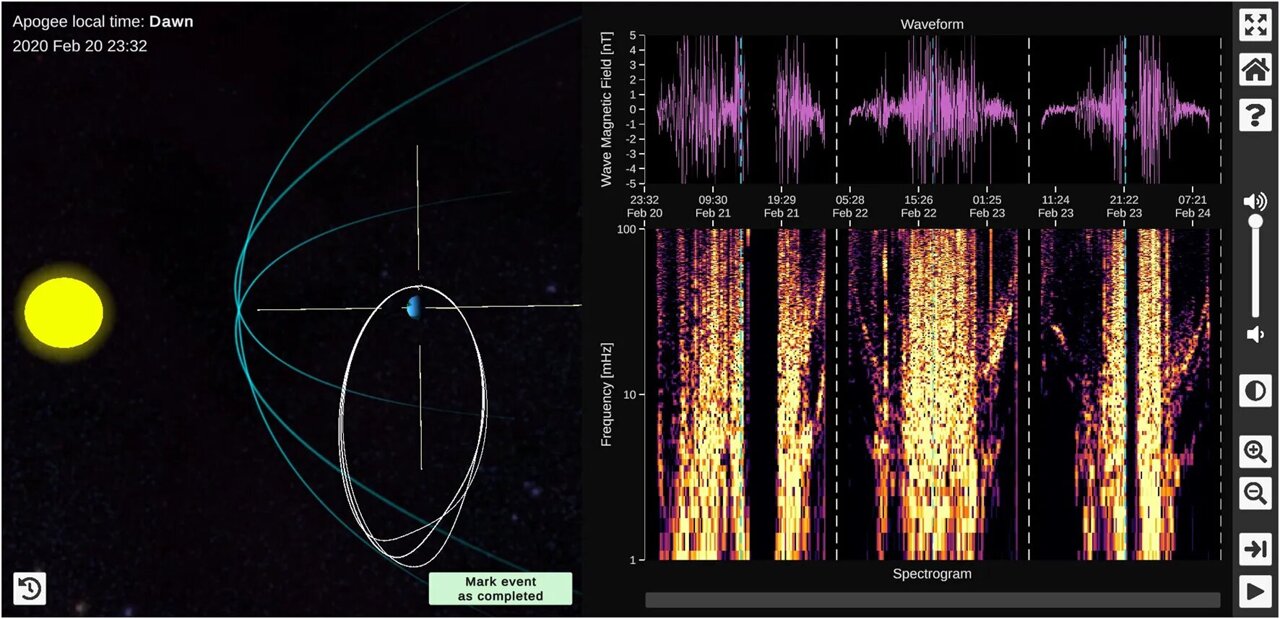This screenshot has width=1280, height=619.
Task: Click the quiet speaker icon
Action: click(1255, 334)
